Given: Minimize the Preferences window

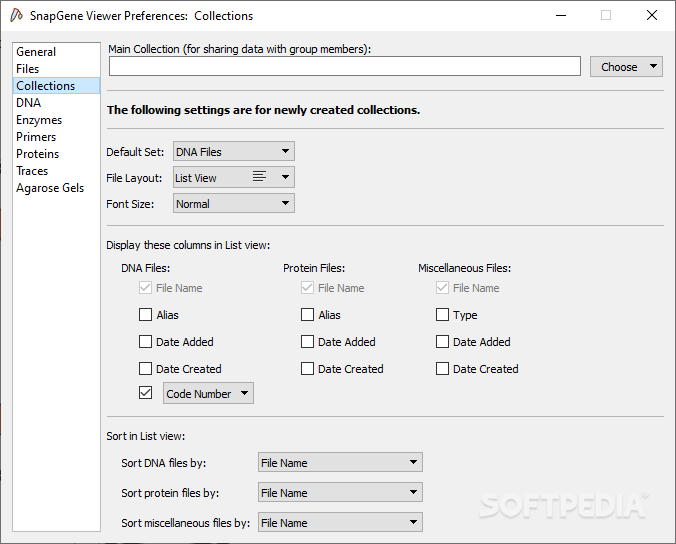Looking at the screenshot, I should (561, 16).
